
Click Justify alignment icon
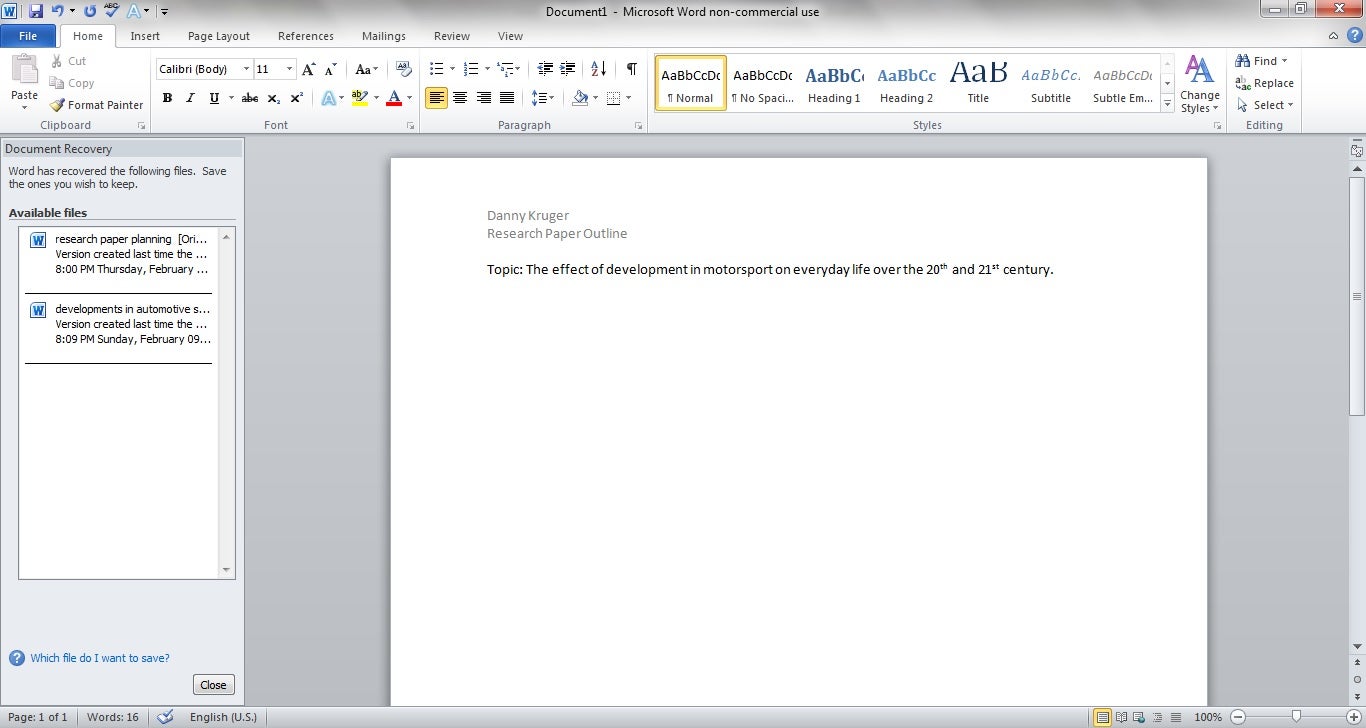coord(507,98)
